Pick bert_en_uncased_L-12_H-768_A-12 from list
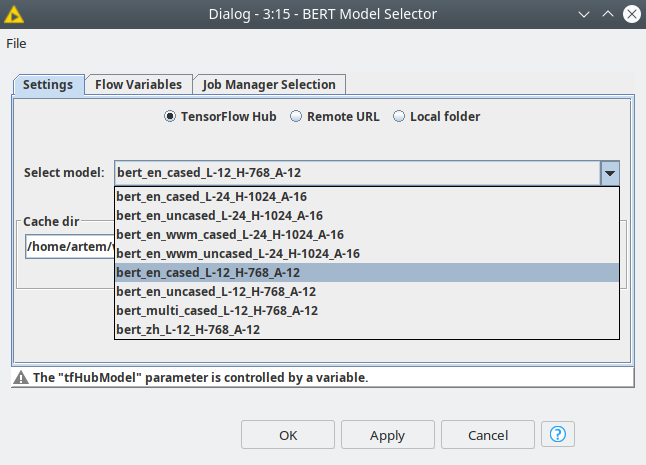 [367, 292]
